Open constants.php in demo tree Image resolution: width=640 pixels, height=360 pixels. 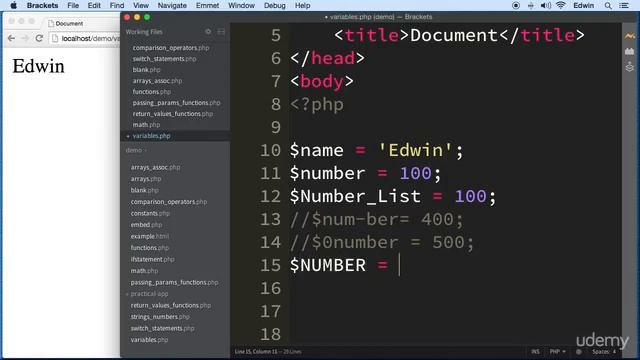150,213
